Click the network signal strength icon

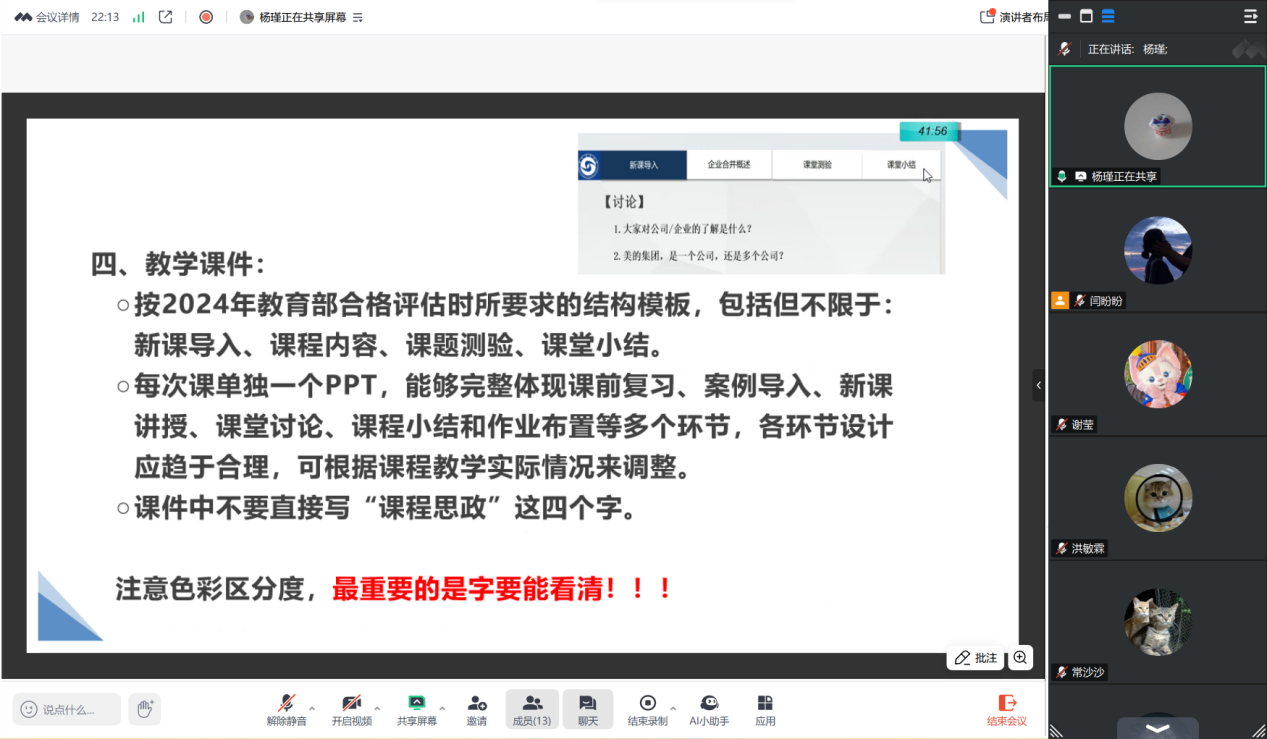tap(138, 17)
